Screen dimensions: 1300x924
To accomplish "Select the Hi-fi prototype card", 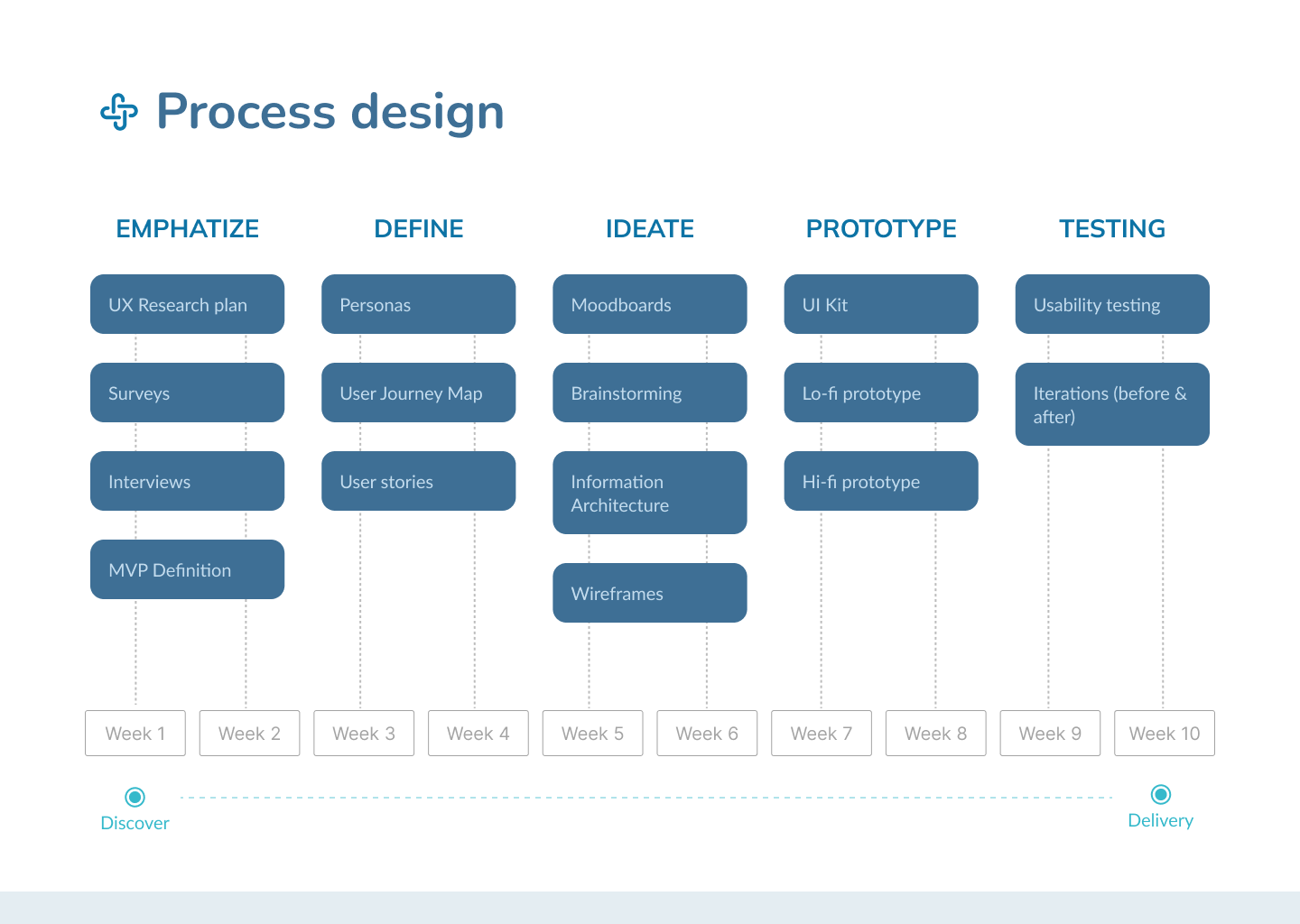I will point(880,481).
